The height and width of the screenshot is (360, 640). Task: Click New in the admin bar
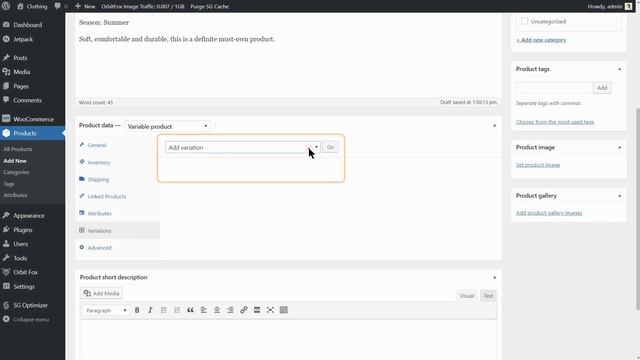(x=85, y=6)
